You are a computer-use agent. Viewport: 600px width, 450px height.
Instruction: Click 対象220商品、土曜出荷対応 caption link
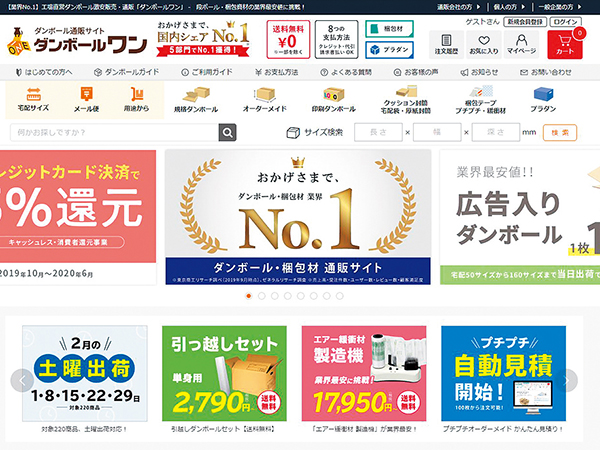point(84,429)
